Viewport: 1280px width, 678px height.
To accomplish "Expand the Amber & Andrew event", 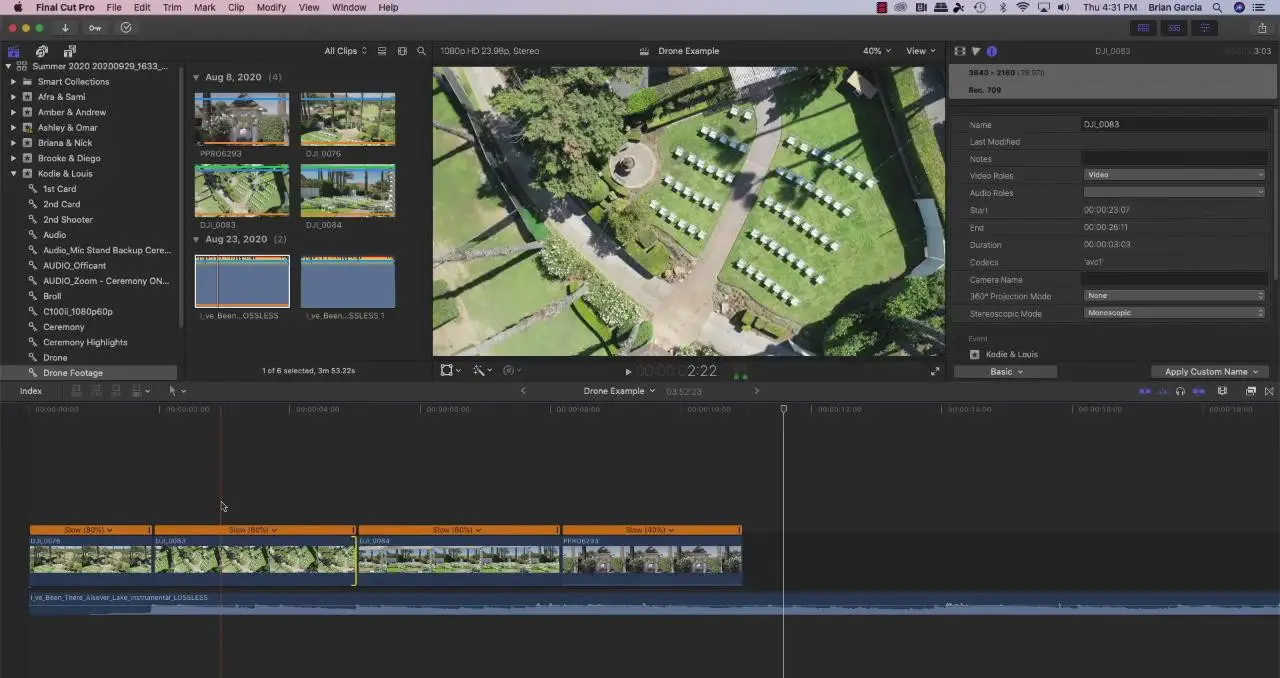I will (x=13, y=112).
